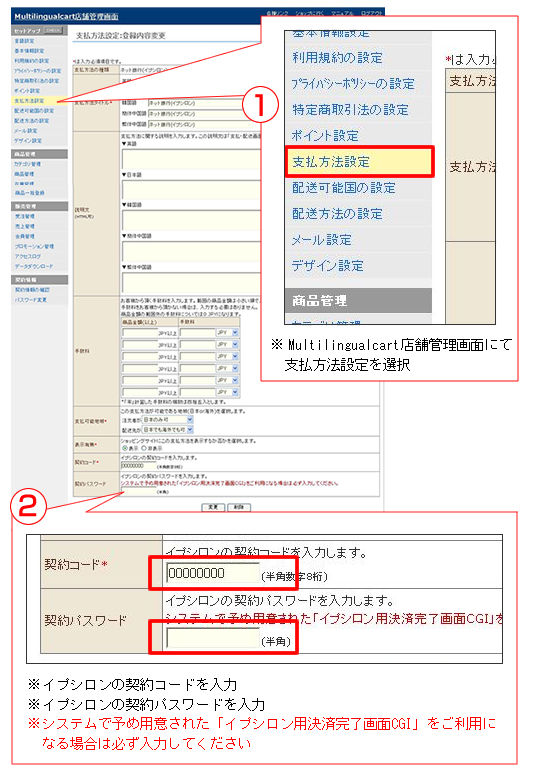Click the ▼簡体中国語 description text area

191,251
